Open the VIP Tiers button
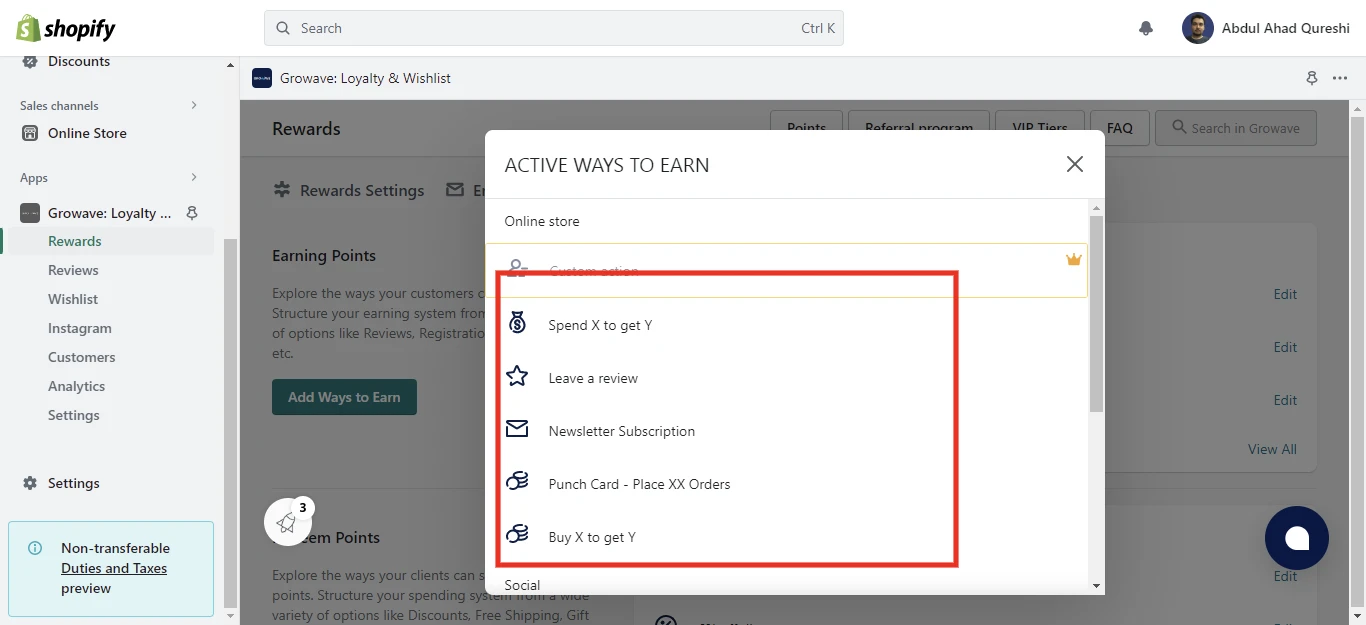The height and width of the screenshot is (625, 1366). (1040, 128)
